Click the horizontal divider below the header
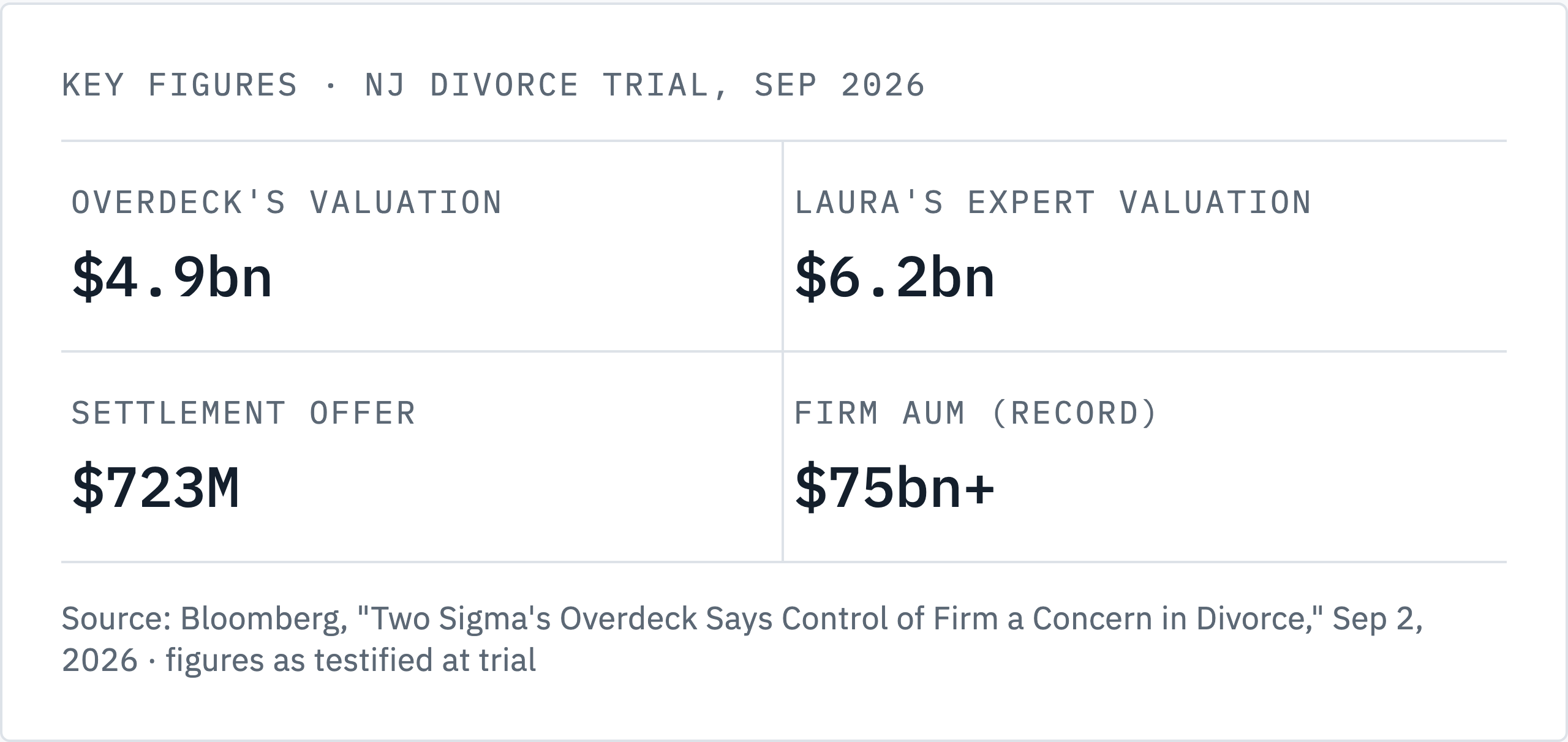Screen dimensions: 1568x742 [x=784, y=141]
